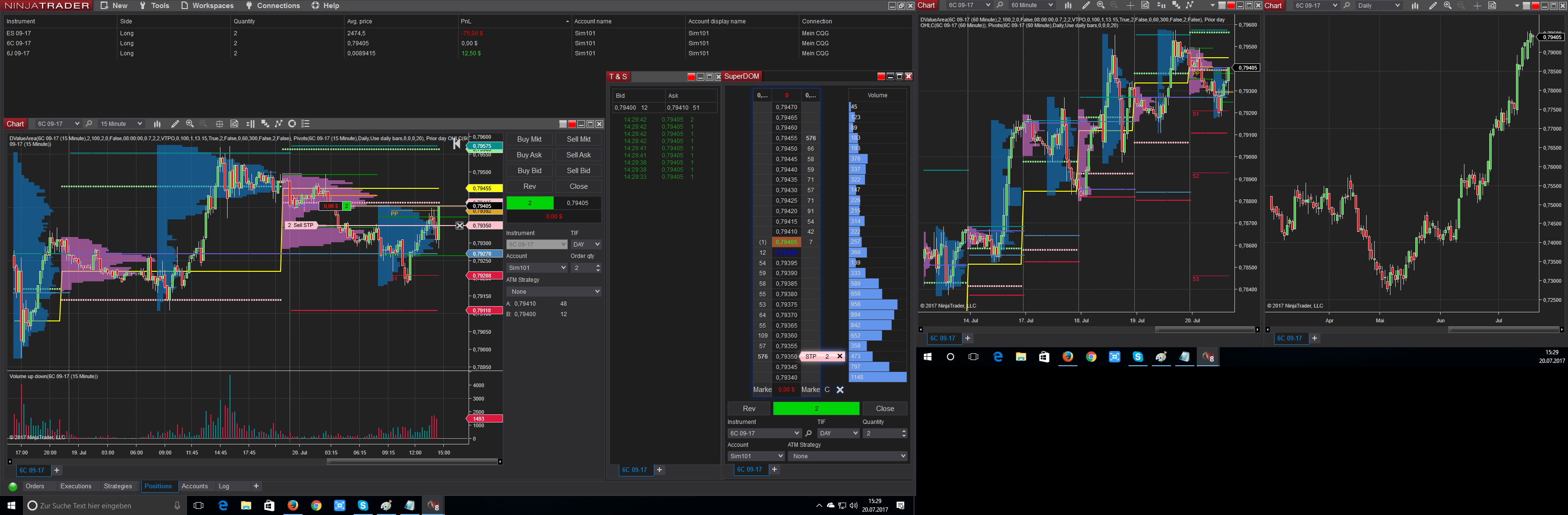This screenshot has height=515, width=1568.
Task: Open Windows Start menu
Action: [x=11, y=505]
